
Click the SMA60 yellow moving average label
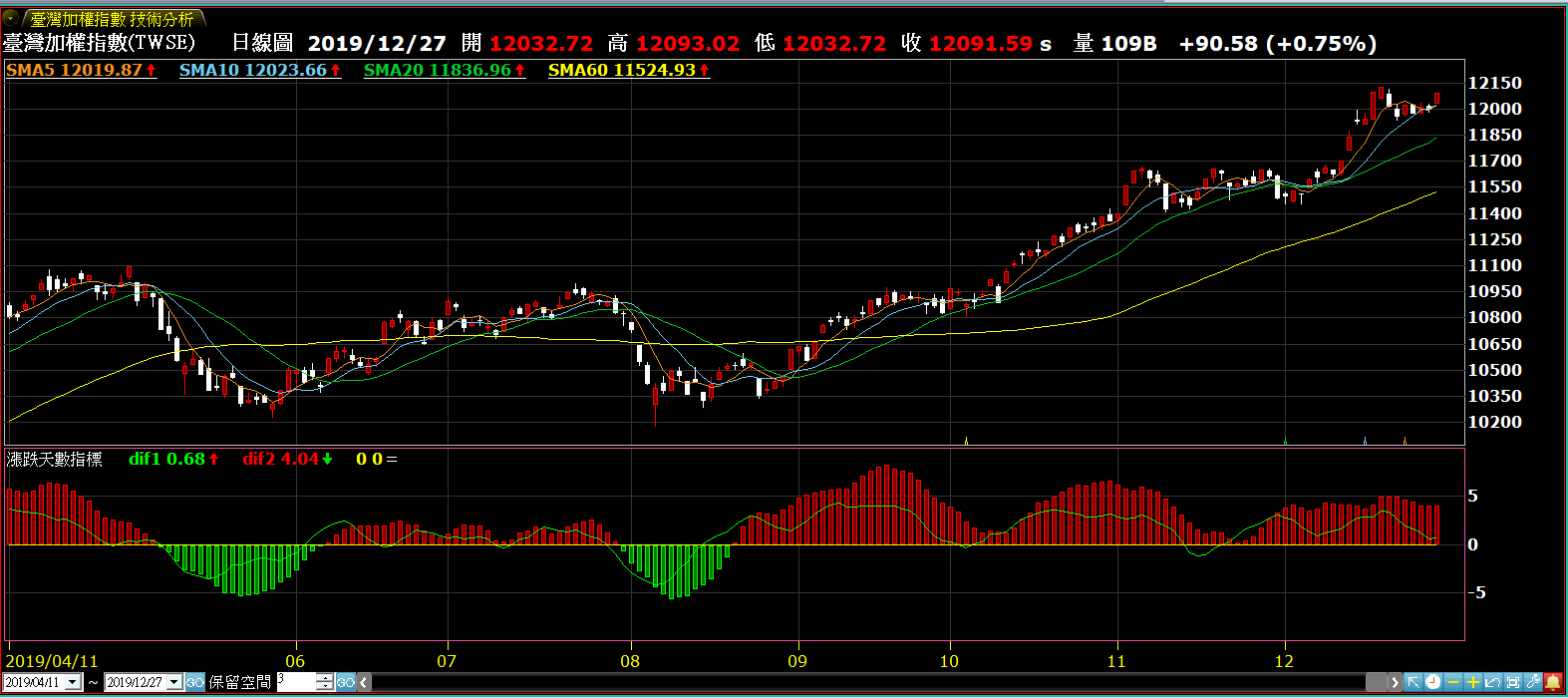(x=628, y=70)
